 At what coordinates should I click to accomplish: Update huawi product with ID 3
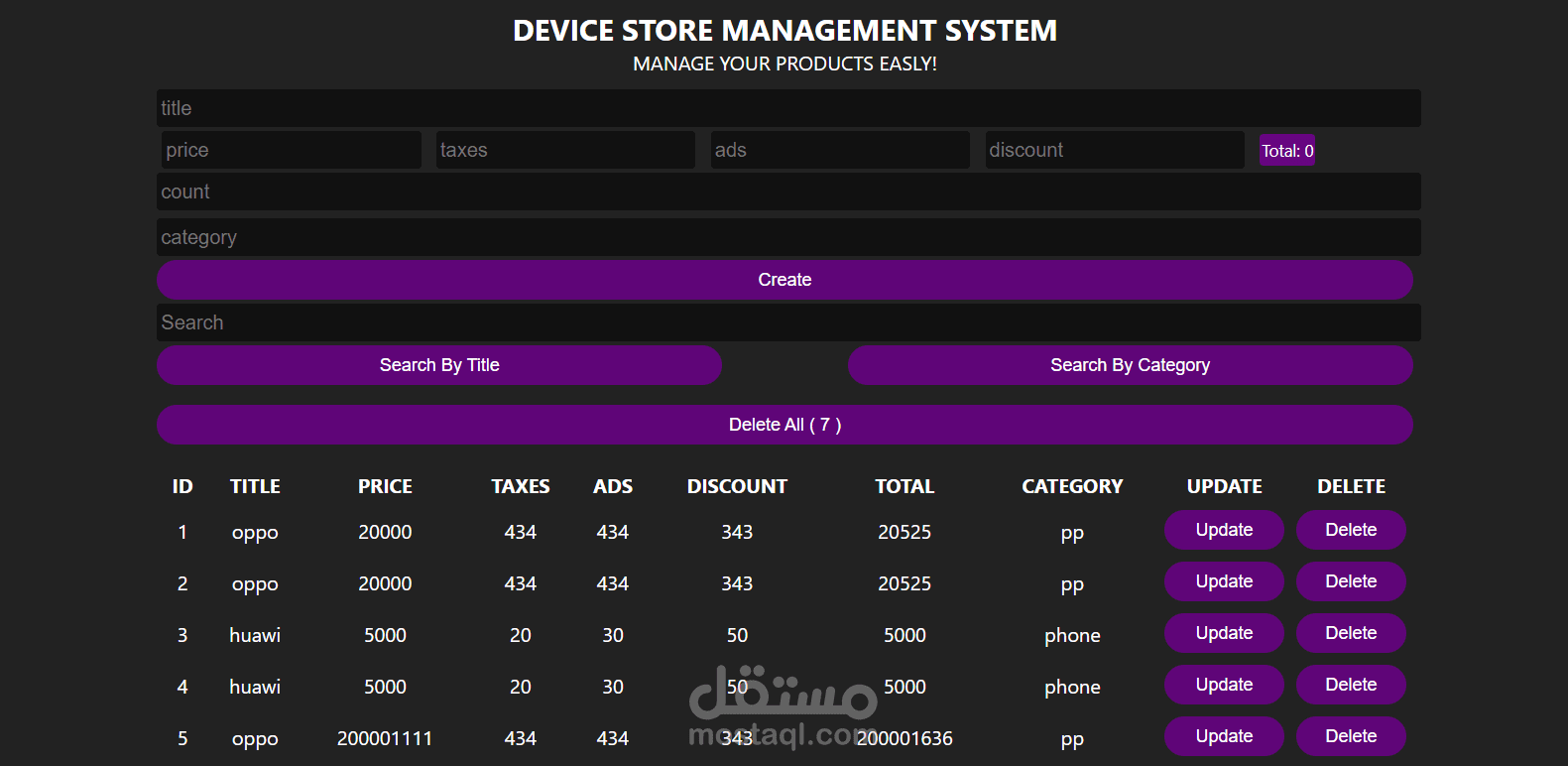(x=1224, y=633)
